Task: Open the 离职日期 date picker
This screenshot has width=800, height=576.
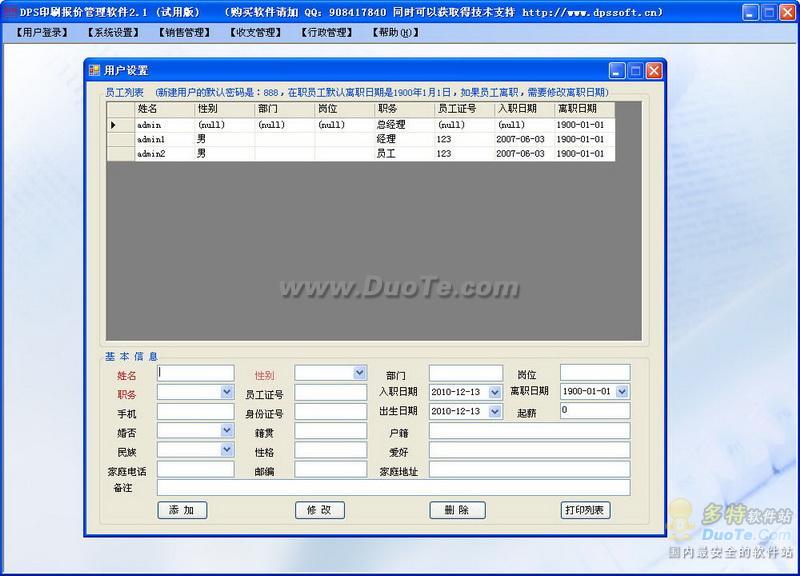Action: pos(622,391)
